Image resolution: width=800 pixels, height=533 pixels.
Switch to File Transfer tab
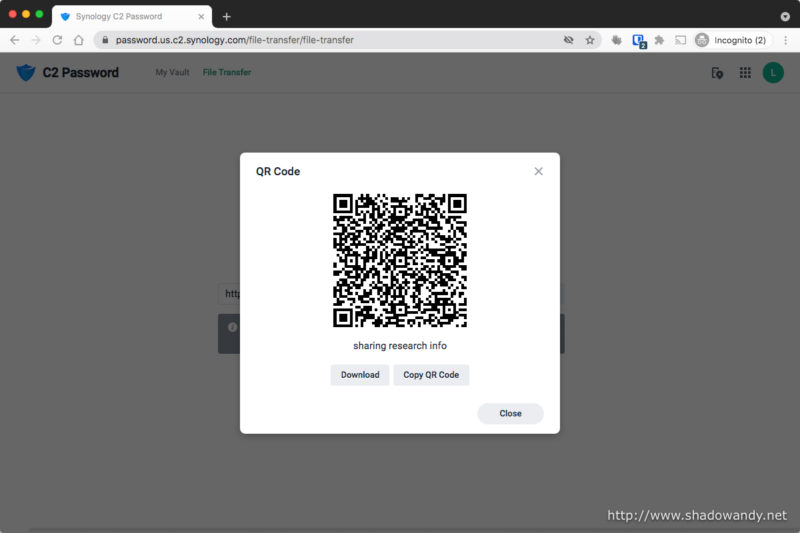tap(227, 72)
